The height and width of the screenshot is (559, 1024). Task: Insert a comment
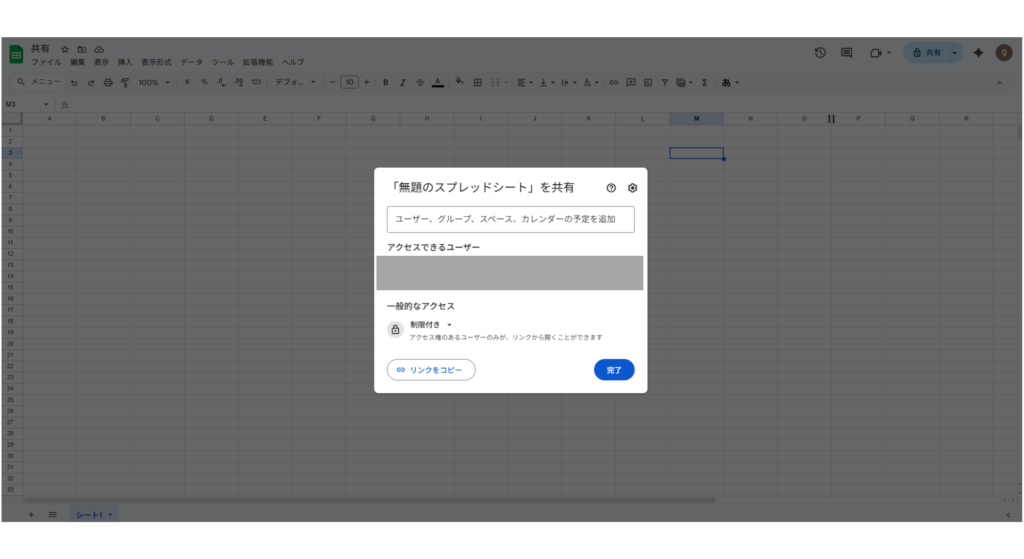click(x=630, y=83)
